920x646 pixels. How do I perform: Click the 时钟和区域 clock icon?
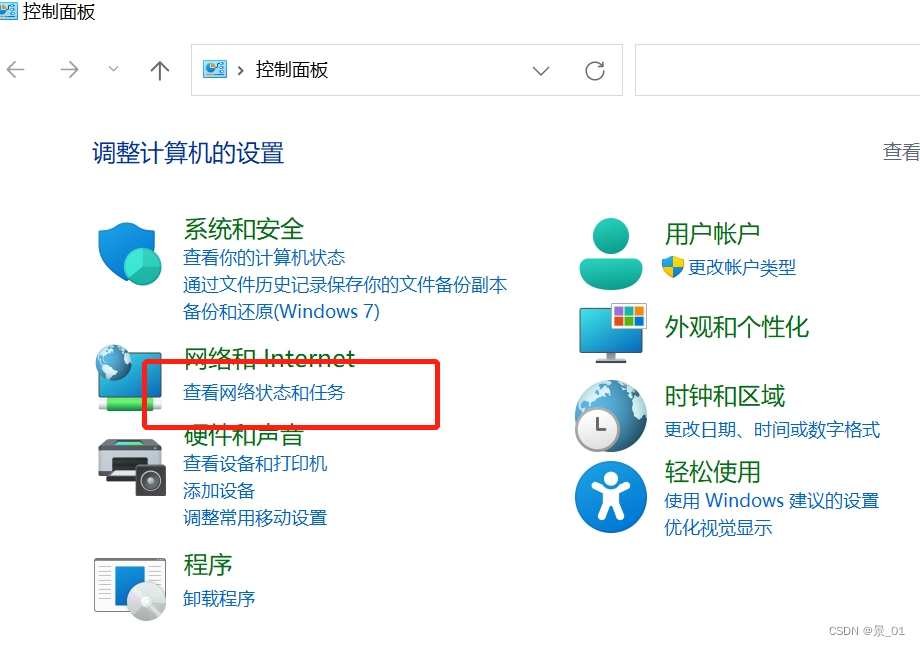point(610,411)
